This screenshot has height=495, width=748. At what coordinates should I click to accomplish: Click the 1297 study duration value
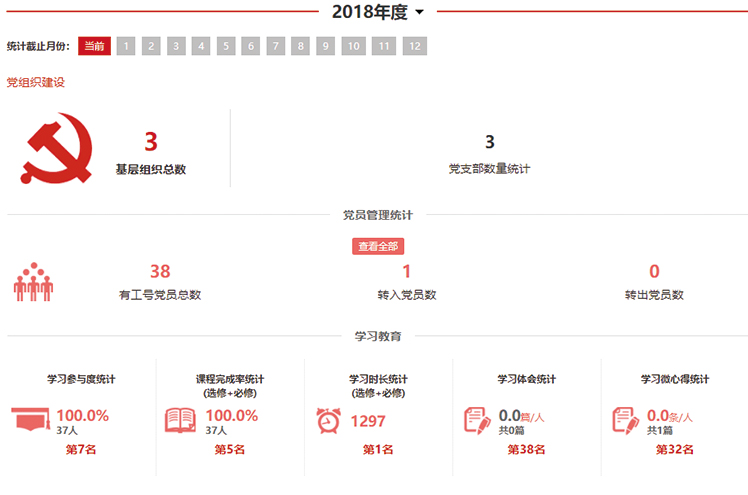pyautogui.click(x=368, y=421)
